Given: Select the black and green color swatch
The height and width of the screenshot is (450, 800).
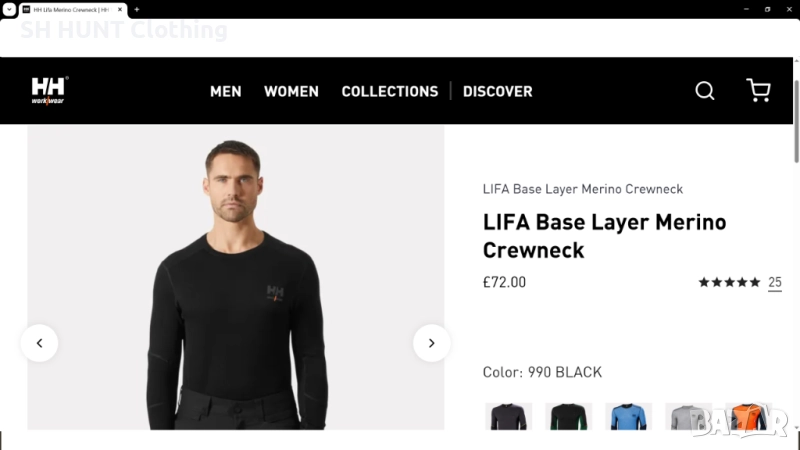Looking at the screenshot, I should click(568, 416).
